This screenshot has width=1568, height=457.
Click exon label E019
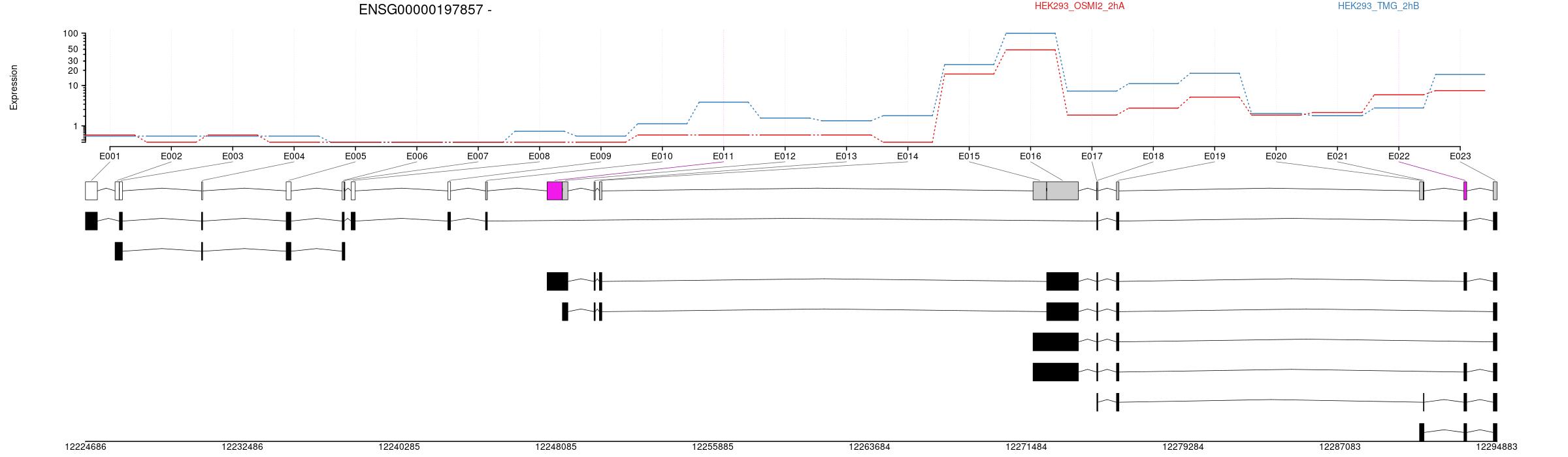[x=1215, y=156]
